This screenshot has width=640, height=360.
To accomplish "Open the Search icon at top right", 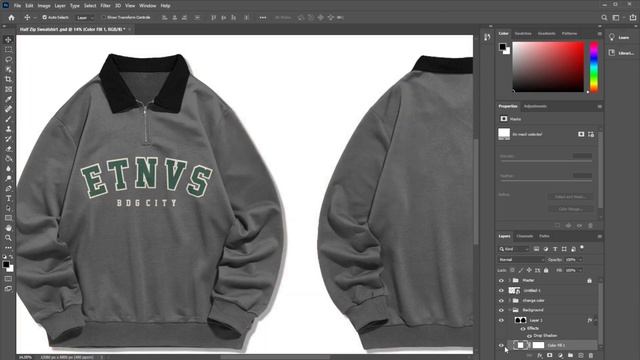I will tap(604, 18).
